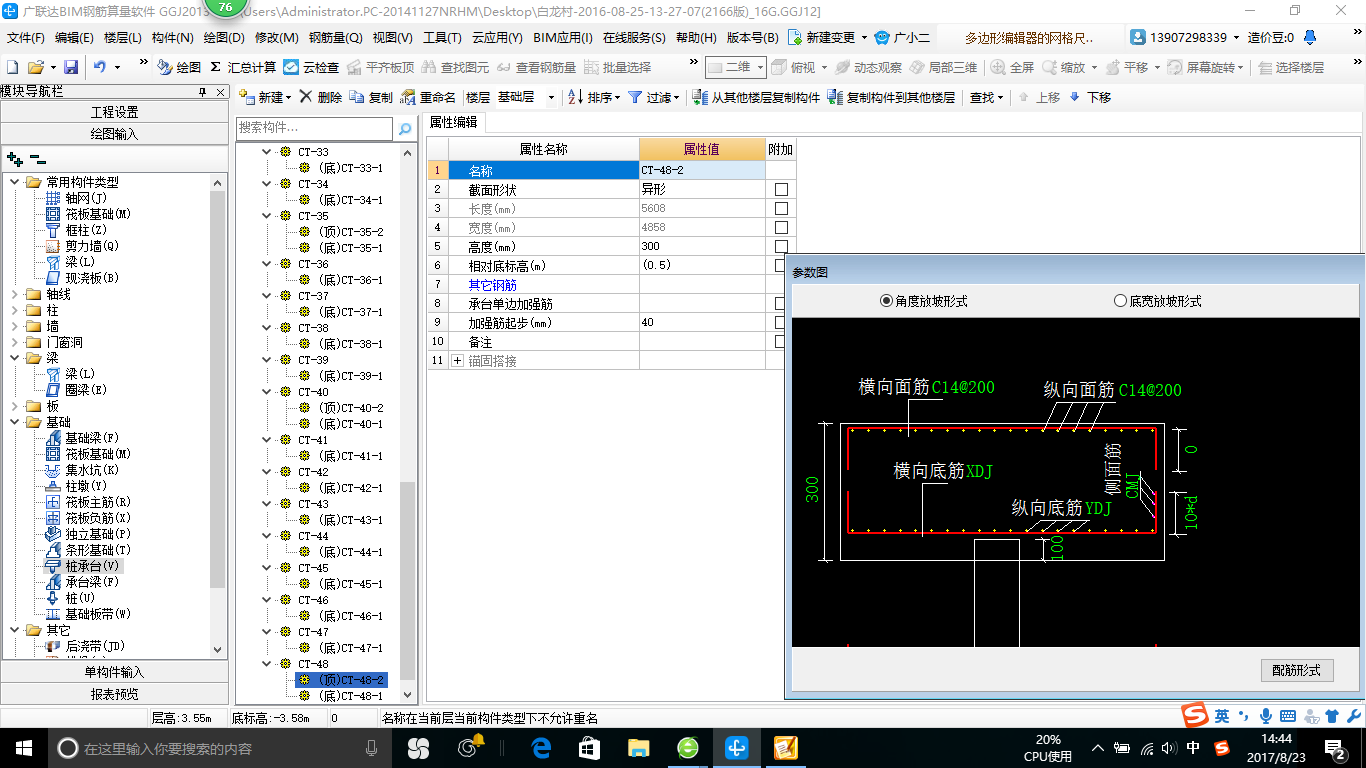The height and width of the screenshot is (768, 1366).
Task: Click the Windows Start button
Action: [x=22, y=747]
